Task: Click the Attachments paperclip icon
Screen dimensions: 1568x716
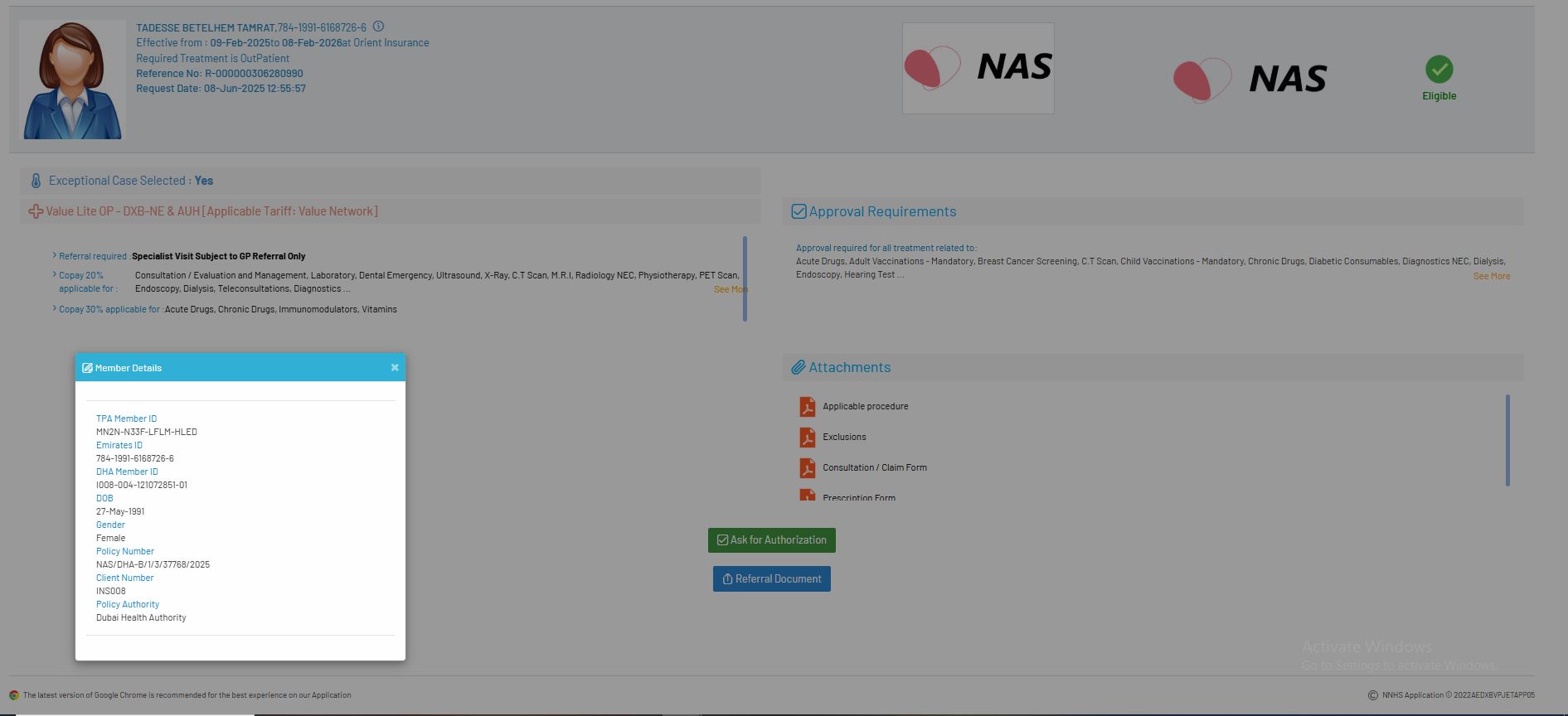Action: click(x=798, y=367)
